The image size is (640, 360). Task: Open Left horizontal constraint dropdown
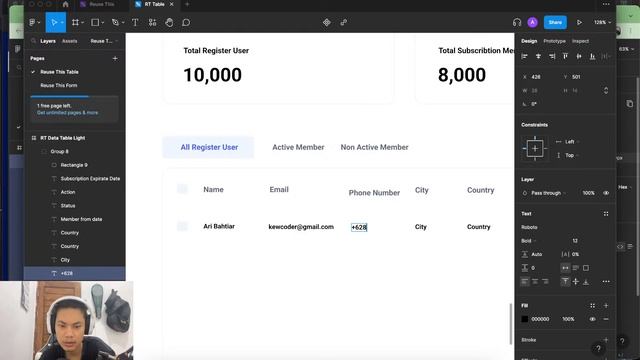[572, 142]
